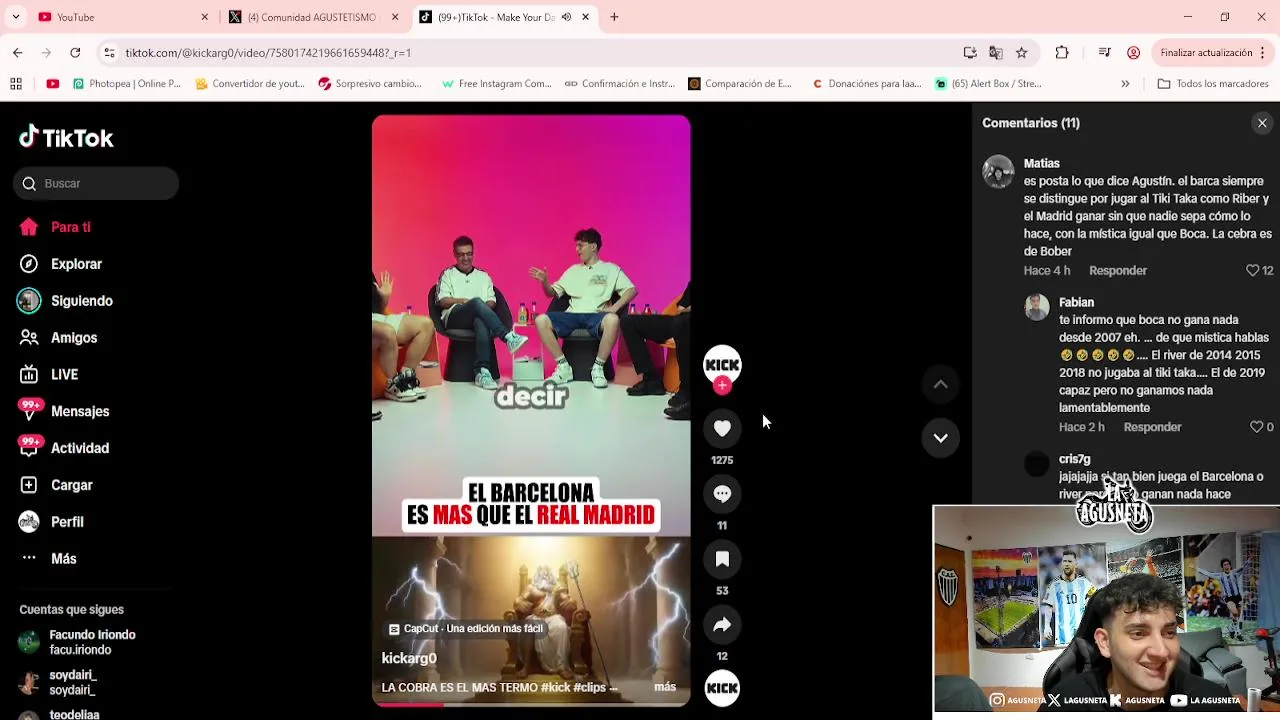
Task: Expand the Más sidebar menu
Action: pos(49,559)
